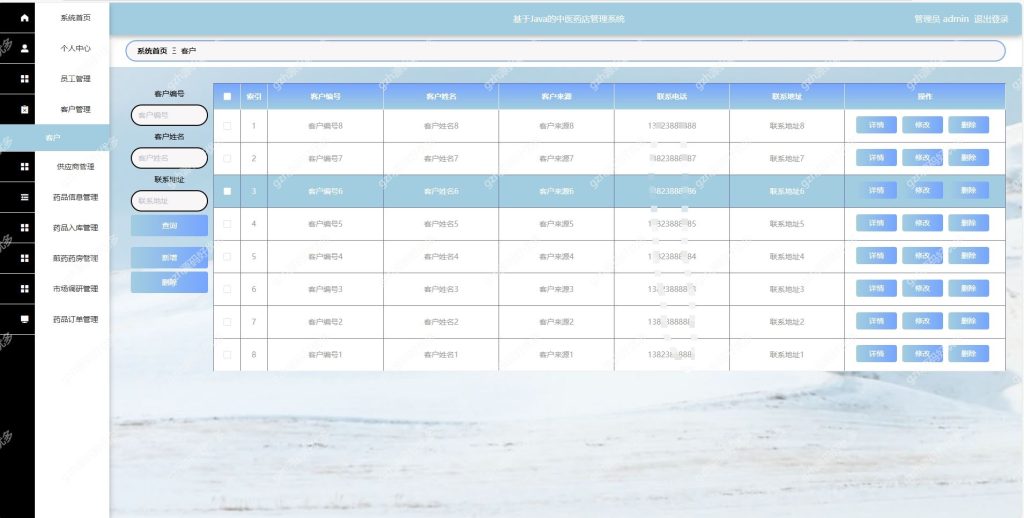The width and height of the screenshot is (1024, 518).
Task: Open 详情 for row 客户编号5
Action: point(876,223)
